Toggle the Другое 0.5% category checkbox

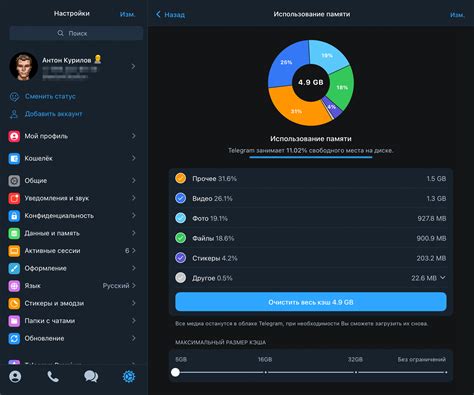[180, 278]
